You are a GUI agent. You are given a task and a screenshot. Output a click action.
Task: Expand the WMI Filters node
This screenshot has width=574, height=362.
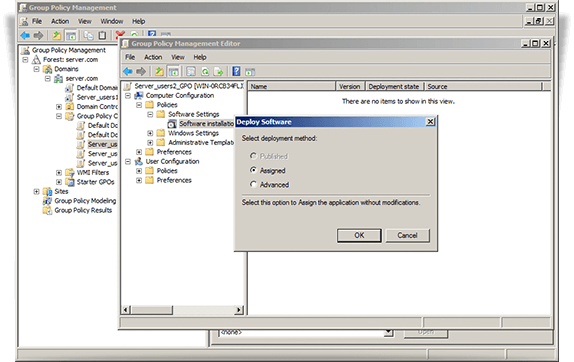point(59,172)
